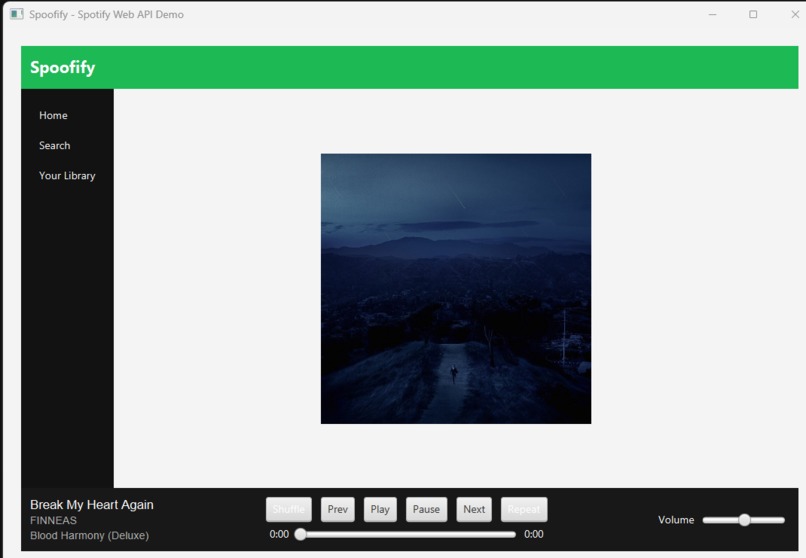This screenshot has height=558, width=806.
Task: Open the Home page in sidebar
Action: (53, 115)
